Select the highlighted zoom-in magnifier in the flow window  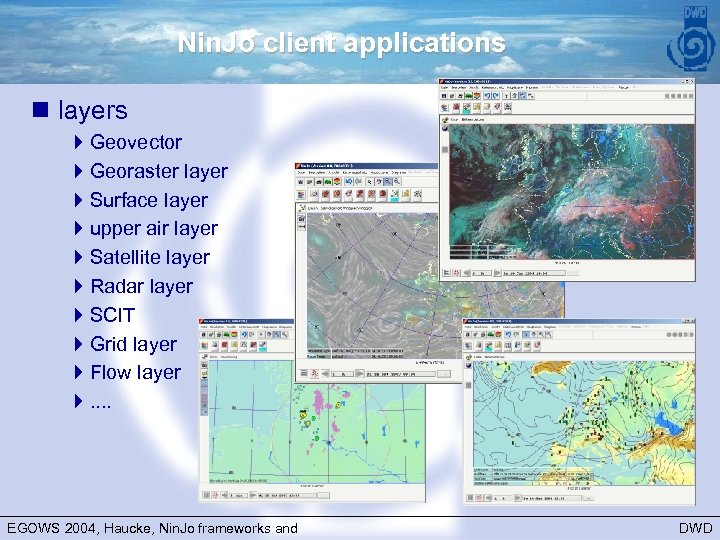(388, 182)
